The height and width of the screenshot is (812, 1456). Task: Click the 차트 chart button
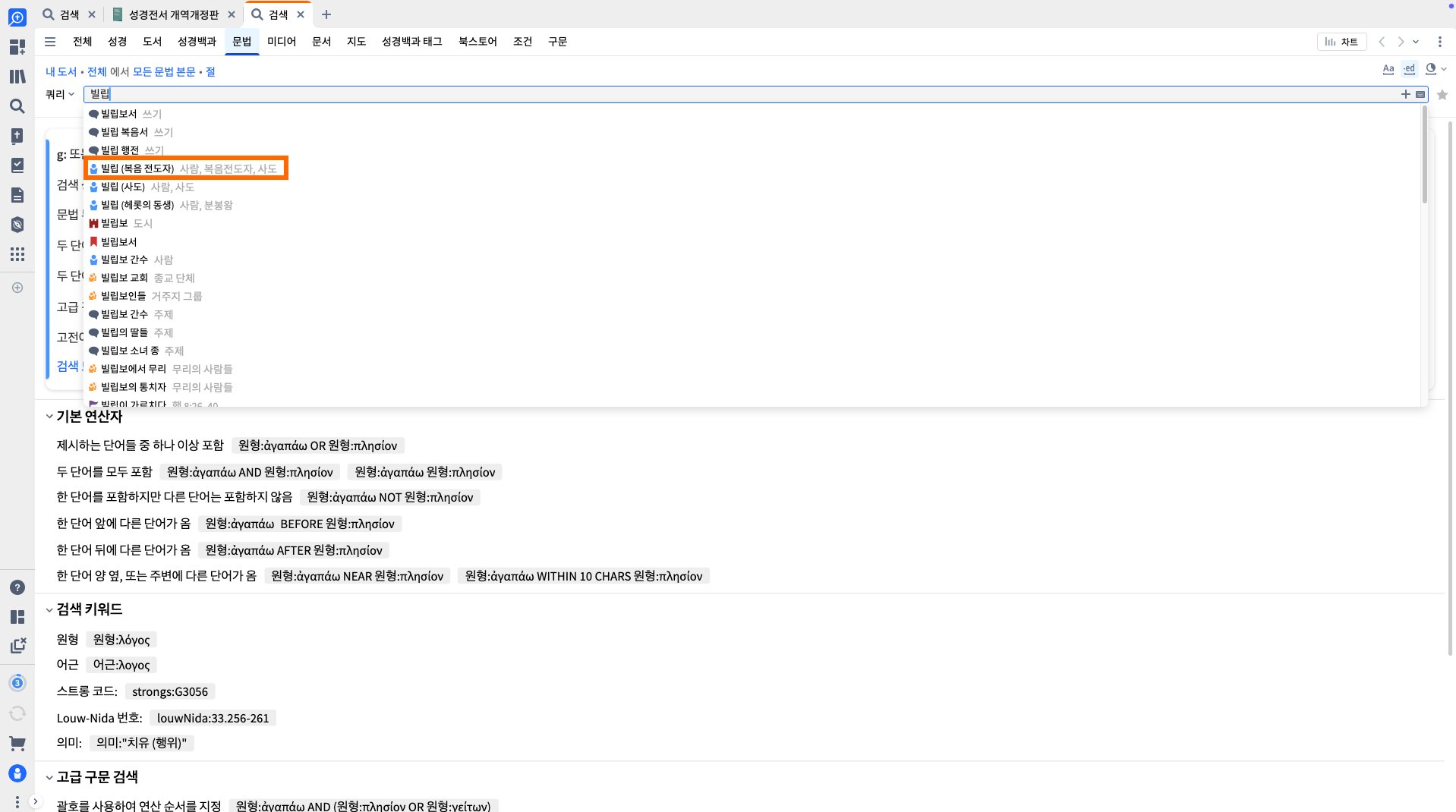(1341, 42)
